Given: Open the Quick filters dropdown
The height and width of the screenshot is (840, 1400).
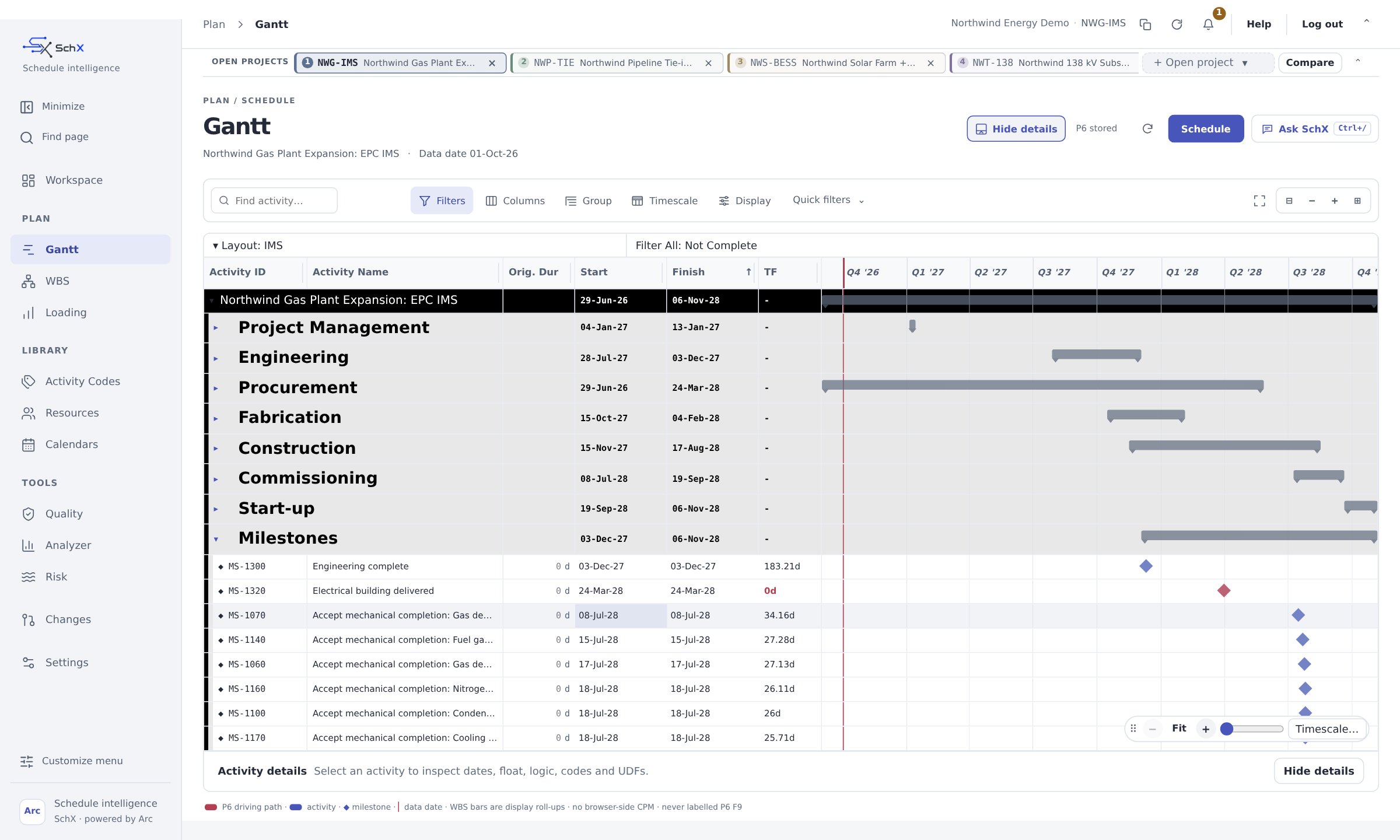Looking at the screenshot, I should 828,200.
